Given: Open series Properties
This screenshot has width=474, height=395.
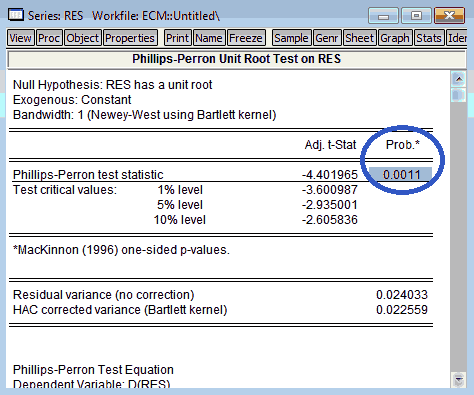Looking at the screenshot, I should tap(130, 38).
